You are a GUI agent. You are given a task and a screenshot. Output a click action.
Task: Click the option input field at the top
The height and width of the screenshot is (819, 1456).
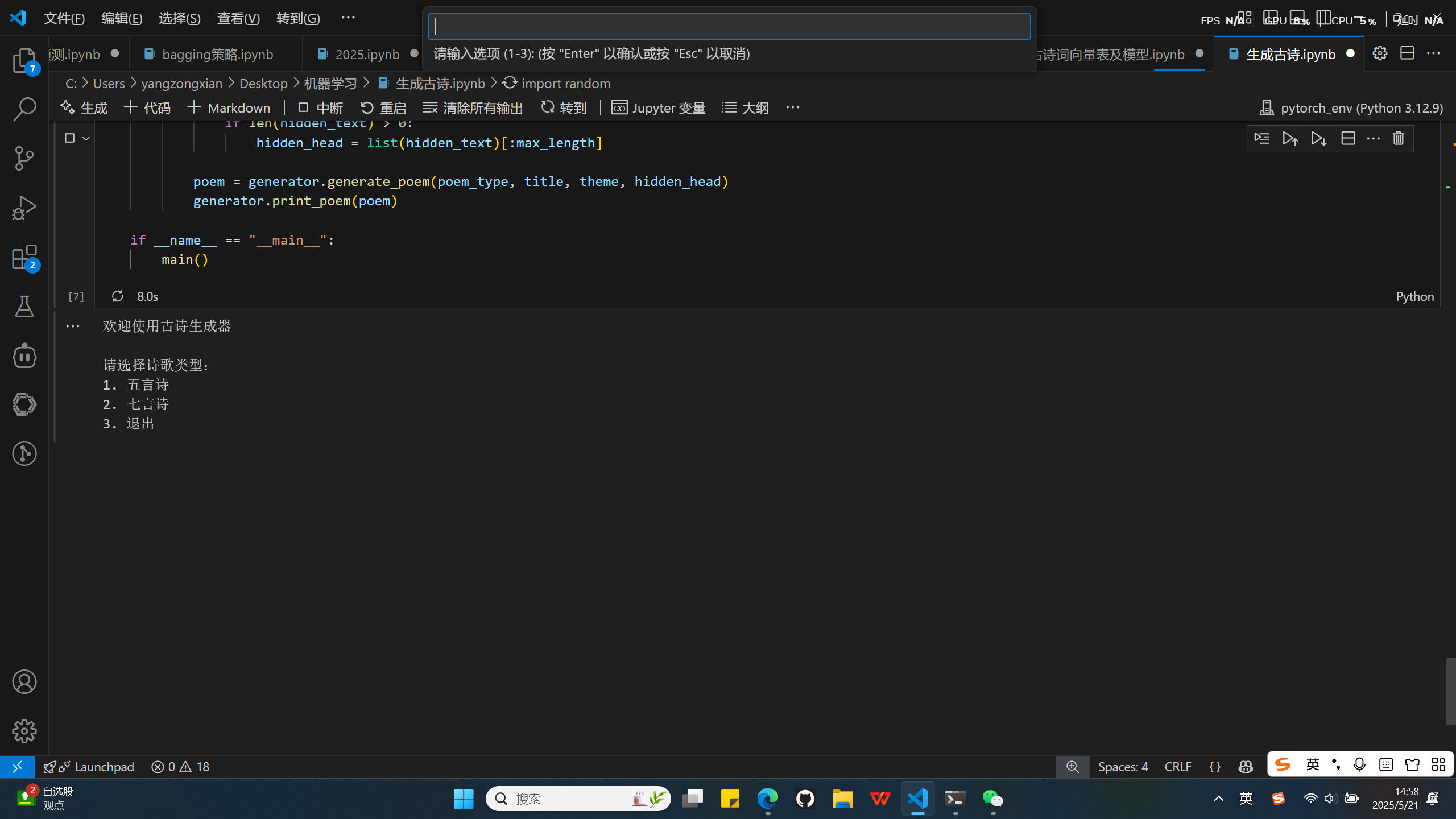point(729,27)
